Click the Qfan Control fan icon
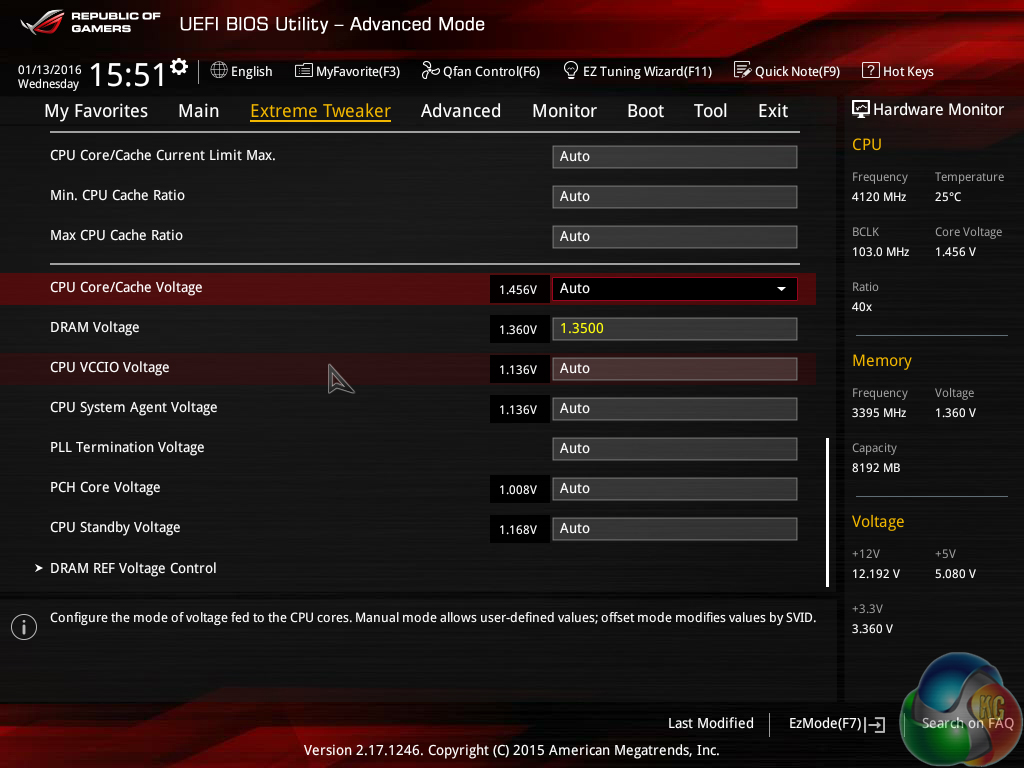1024x768 pixels. coord(430,70)
